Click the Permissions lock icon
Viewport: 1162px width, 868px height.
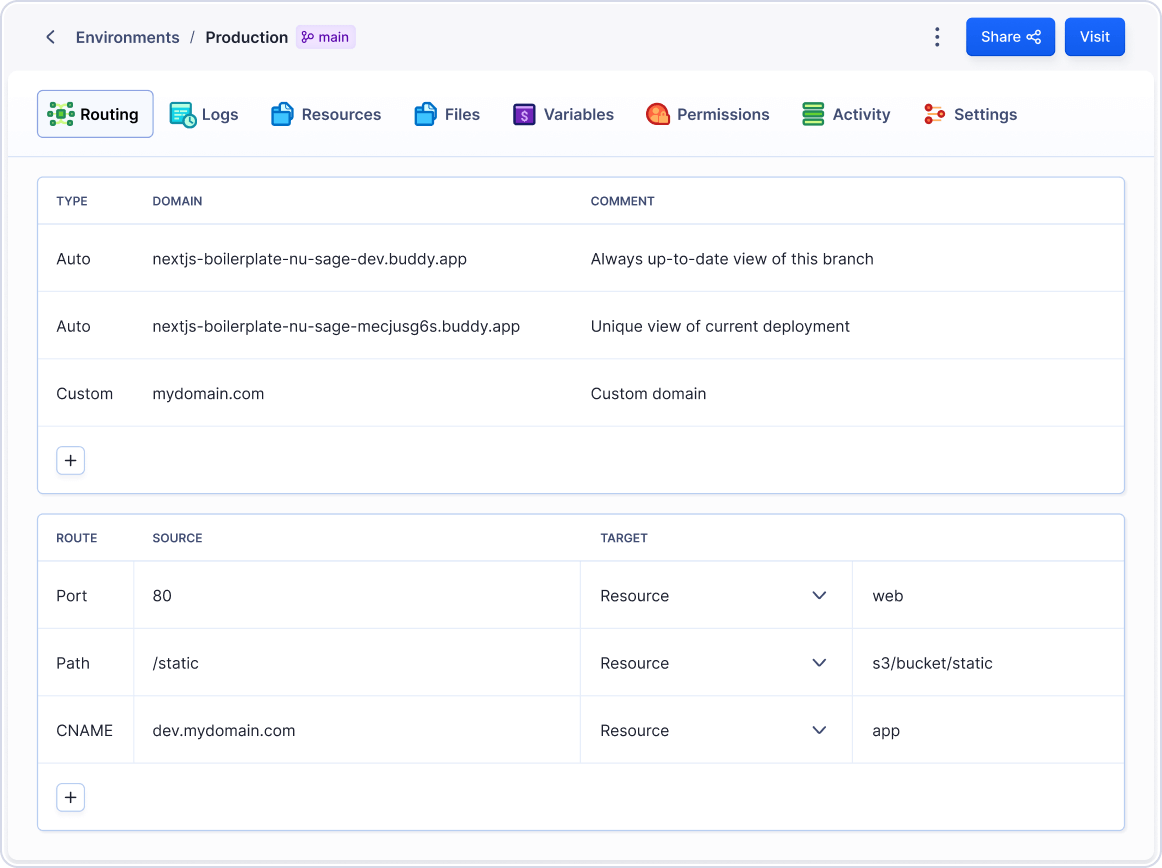click(657, 114)
